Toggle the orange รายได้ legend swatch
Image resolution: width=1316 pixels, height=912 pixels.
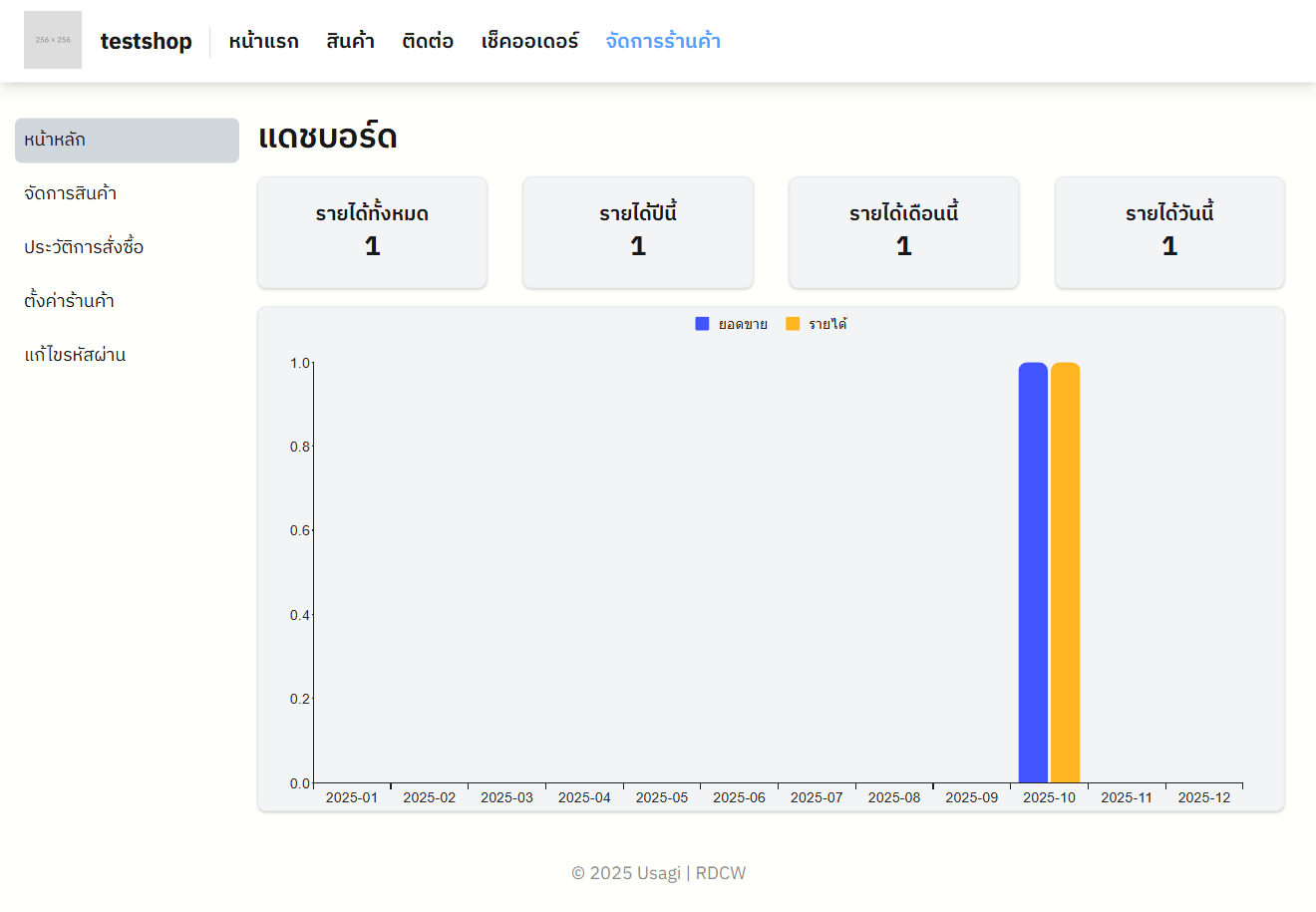(x=793, y=324)
